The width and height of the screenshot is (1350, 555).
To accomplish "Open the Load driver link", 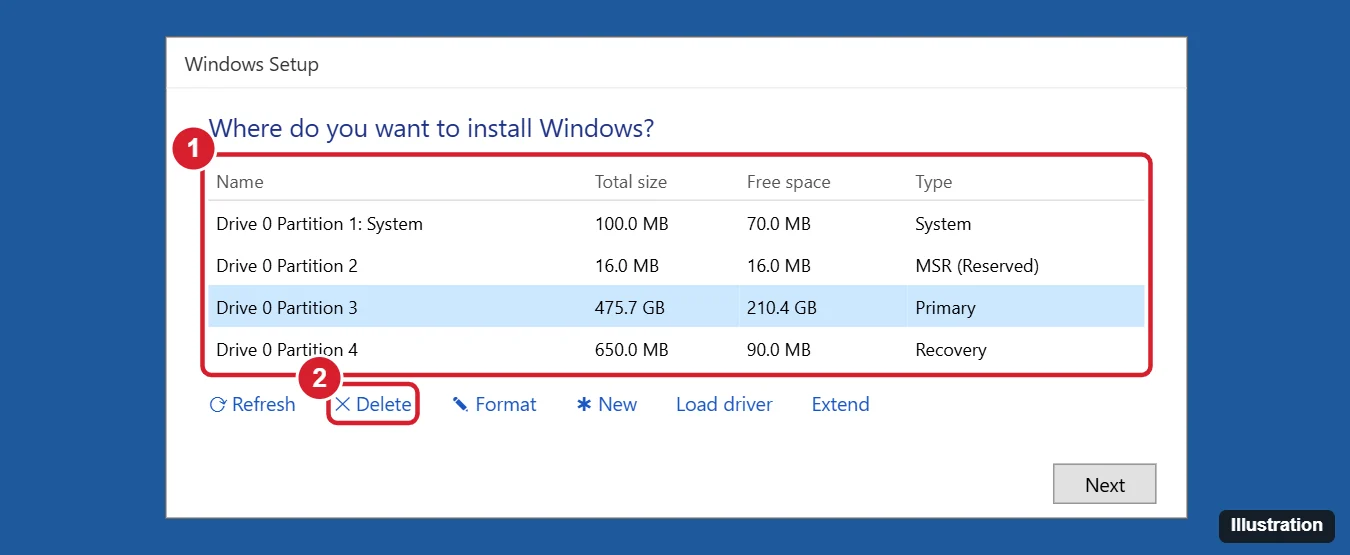I will [x=724, y=404].
